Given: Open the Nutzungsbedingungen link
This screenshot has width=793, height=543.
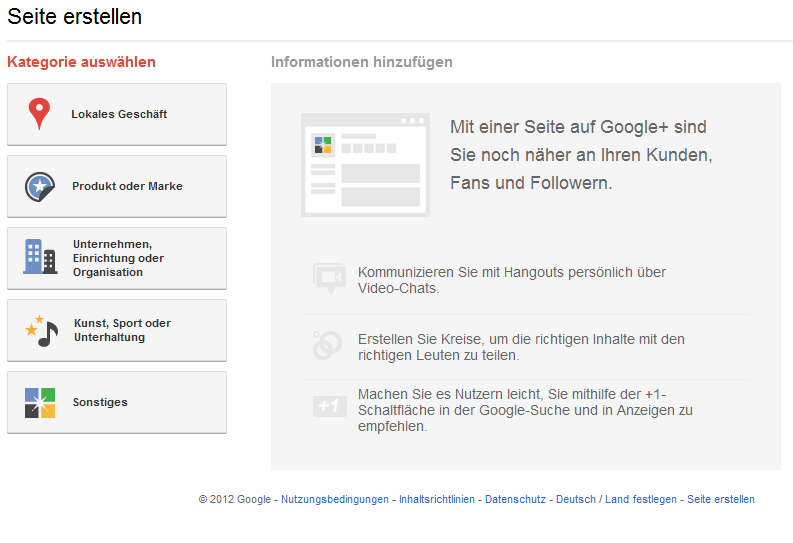Looking at the screenshot, I should [x=335, y=500].
